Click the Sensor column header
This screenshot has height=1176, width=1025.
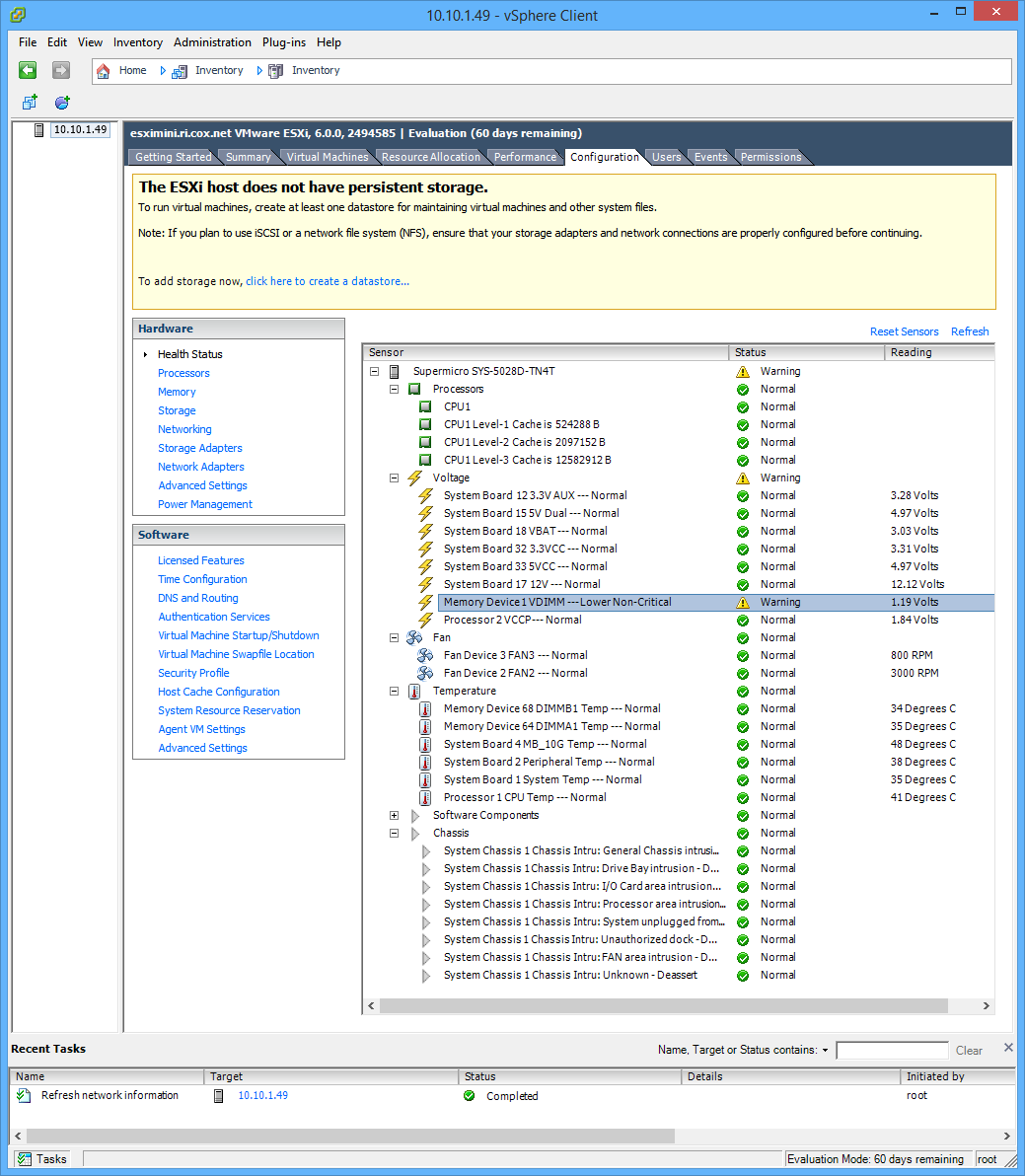[x=546, y=352]
